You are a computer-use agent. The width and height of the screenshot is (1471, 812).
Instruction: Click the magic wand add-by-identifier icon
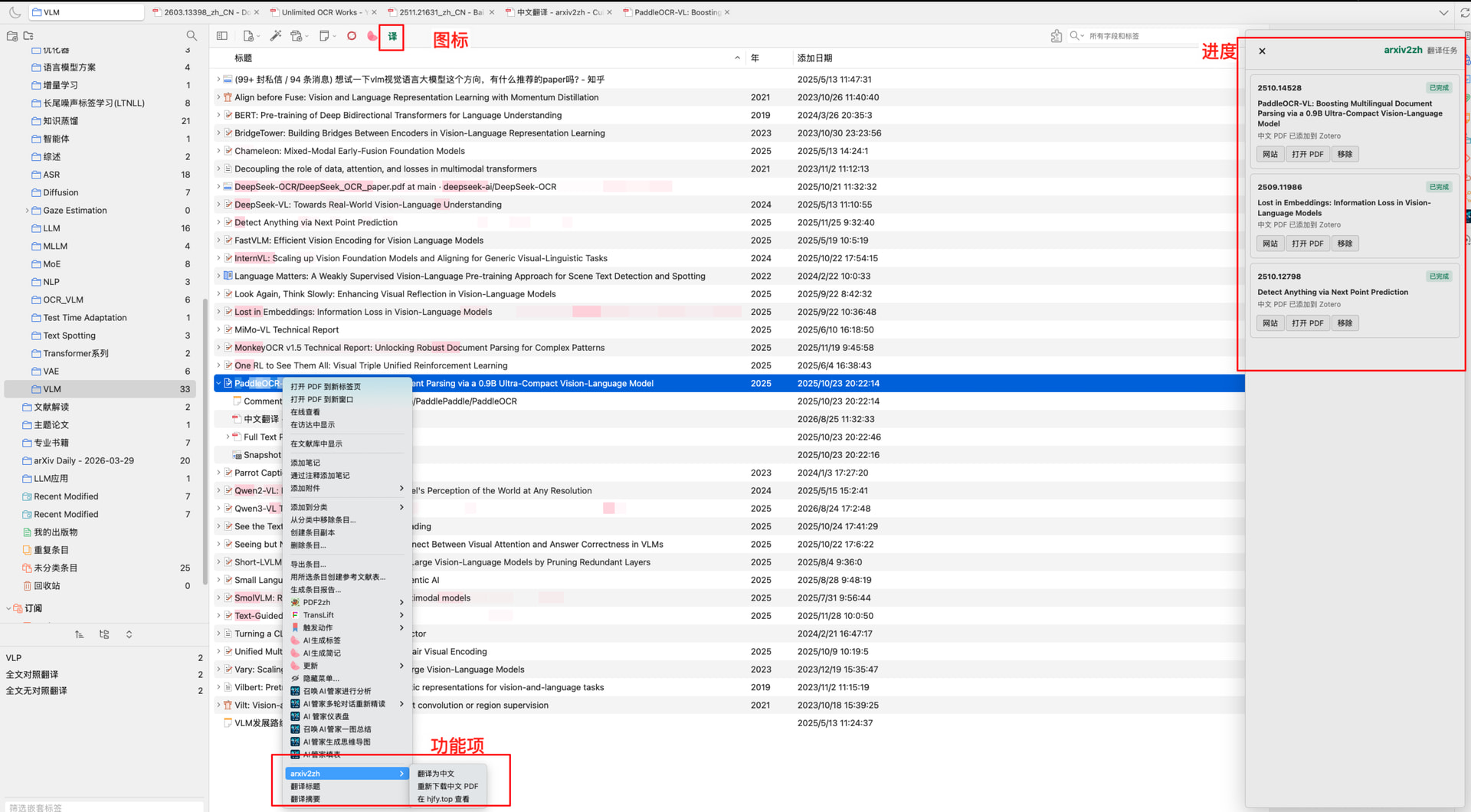[x=276, y=36]
